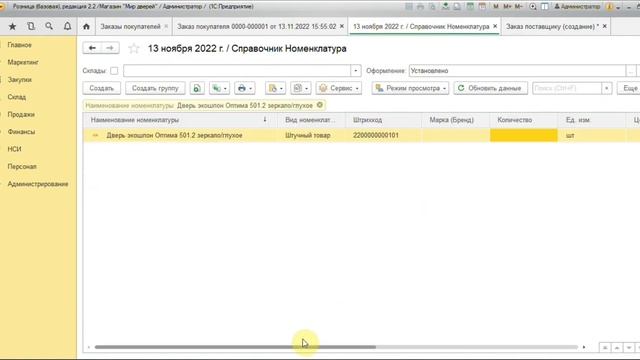This screenshot has height=360, width=640.
Task: Click the M memory button in title bar
Action: [496, 7]
